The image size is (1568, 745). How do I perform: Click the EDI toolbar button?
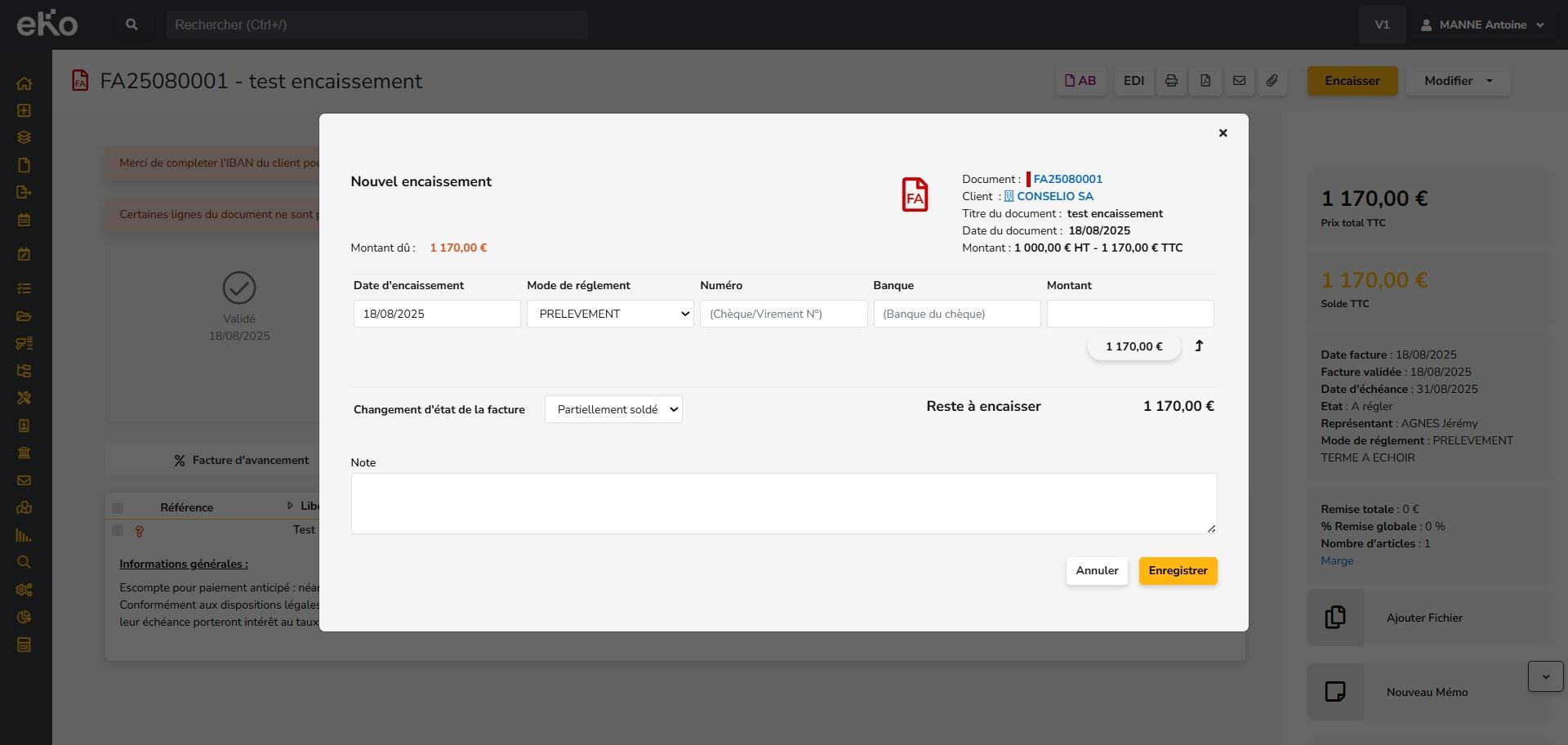(x=1134, y=81)
